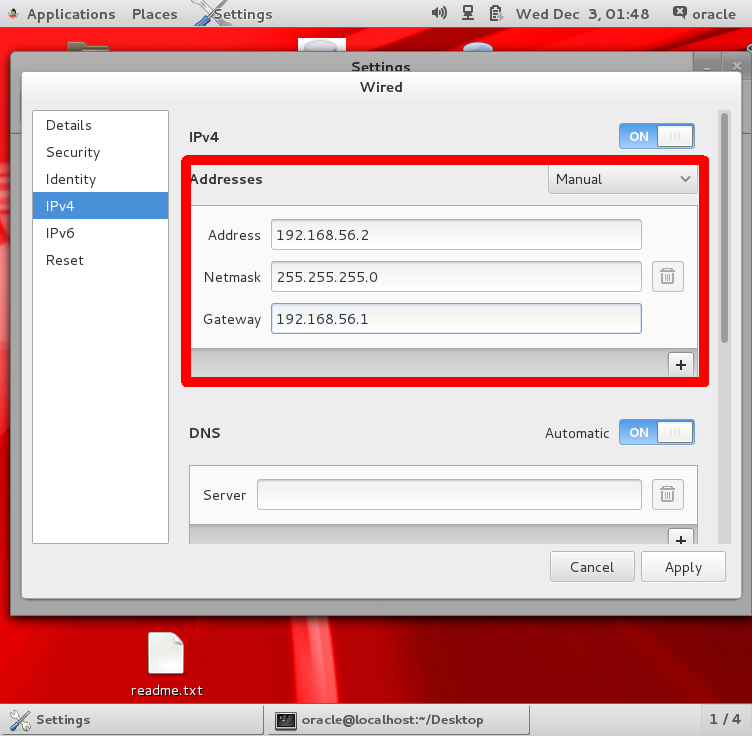Select the IPv4 sidebar tab

100,206
